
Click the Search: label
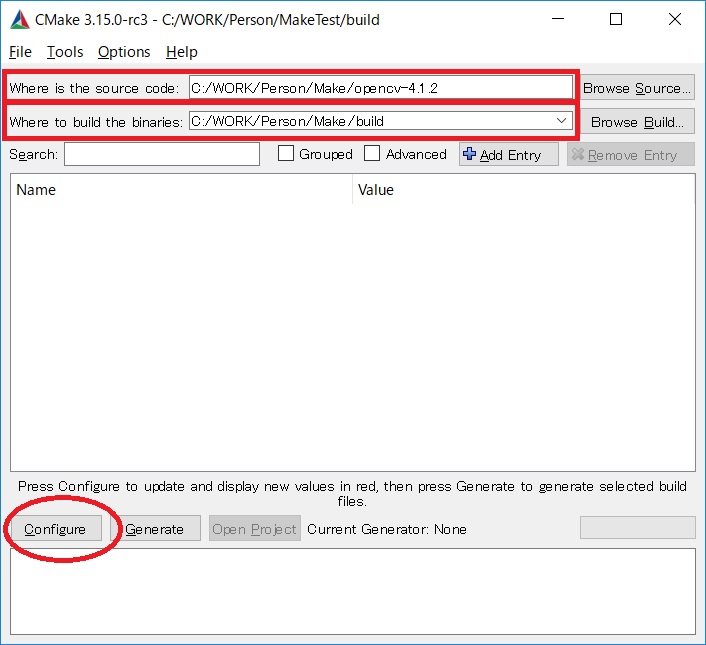coord(33,154)
